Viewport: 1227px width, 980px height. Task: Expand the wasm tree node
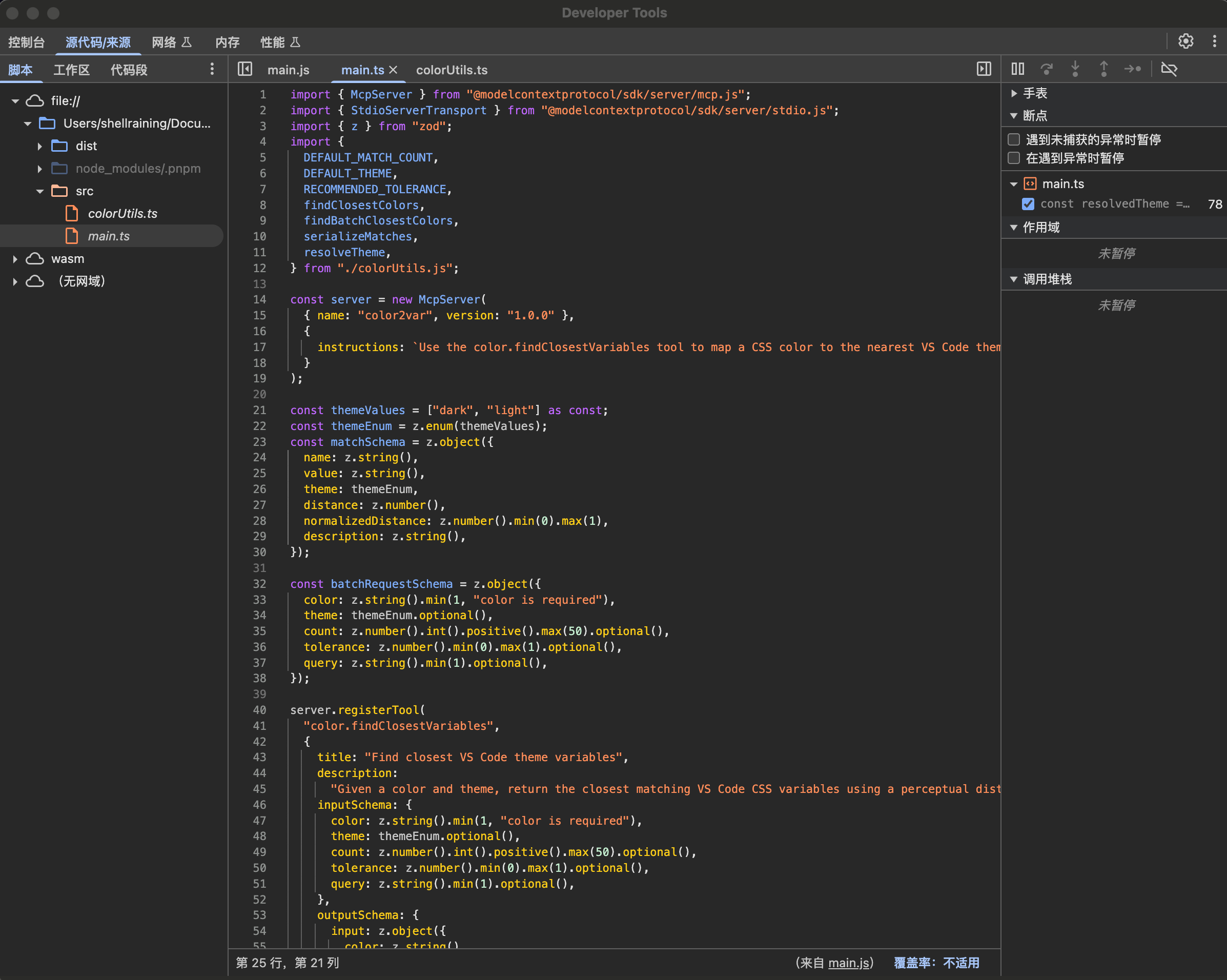click(x=15, y=259)
